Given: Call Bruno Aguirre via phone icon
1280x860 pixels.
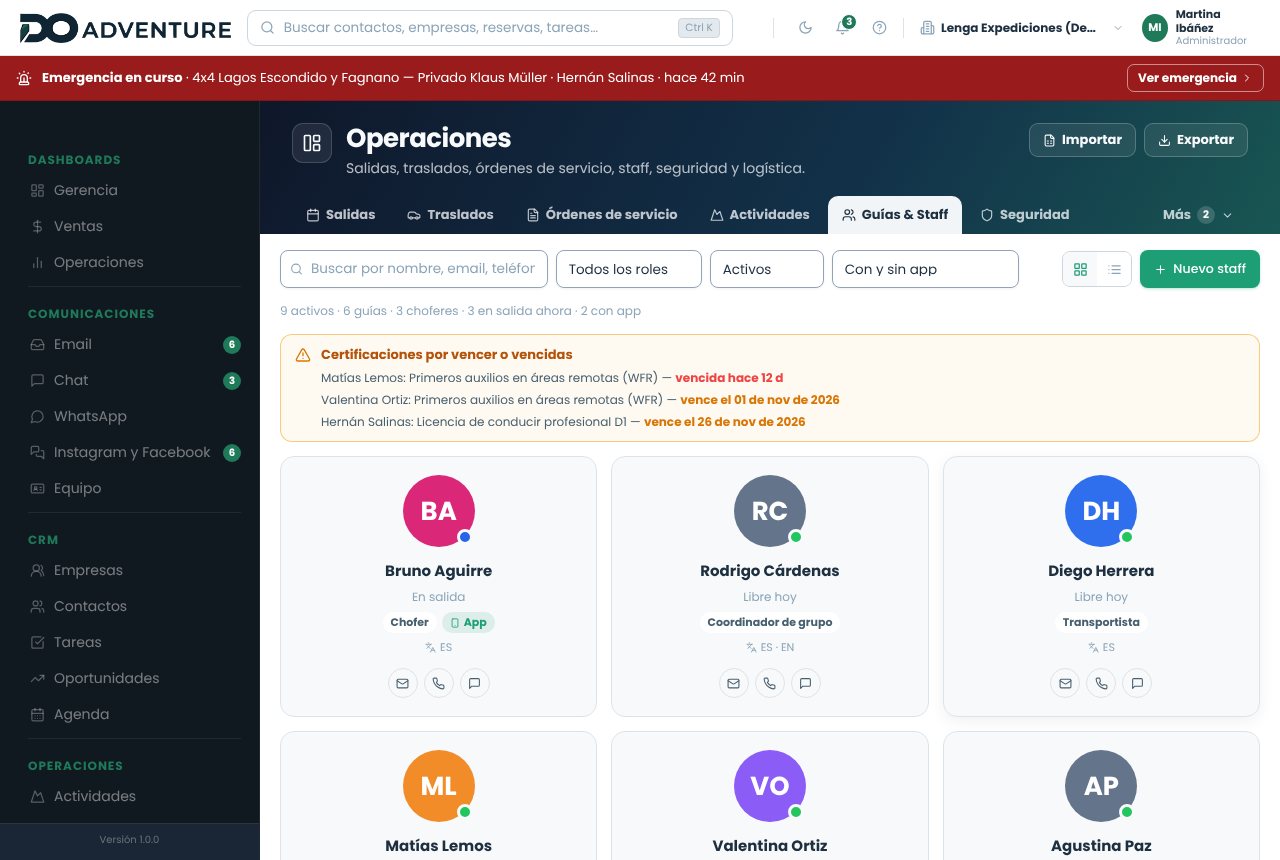Looking at the screenshot, I should [x=439, y=684].
